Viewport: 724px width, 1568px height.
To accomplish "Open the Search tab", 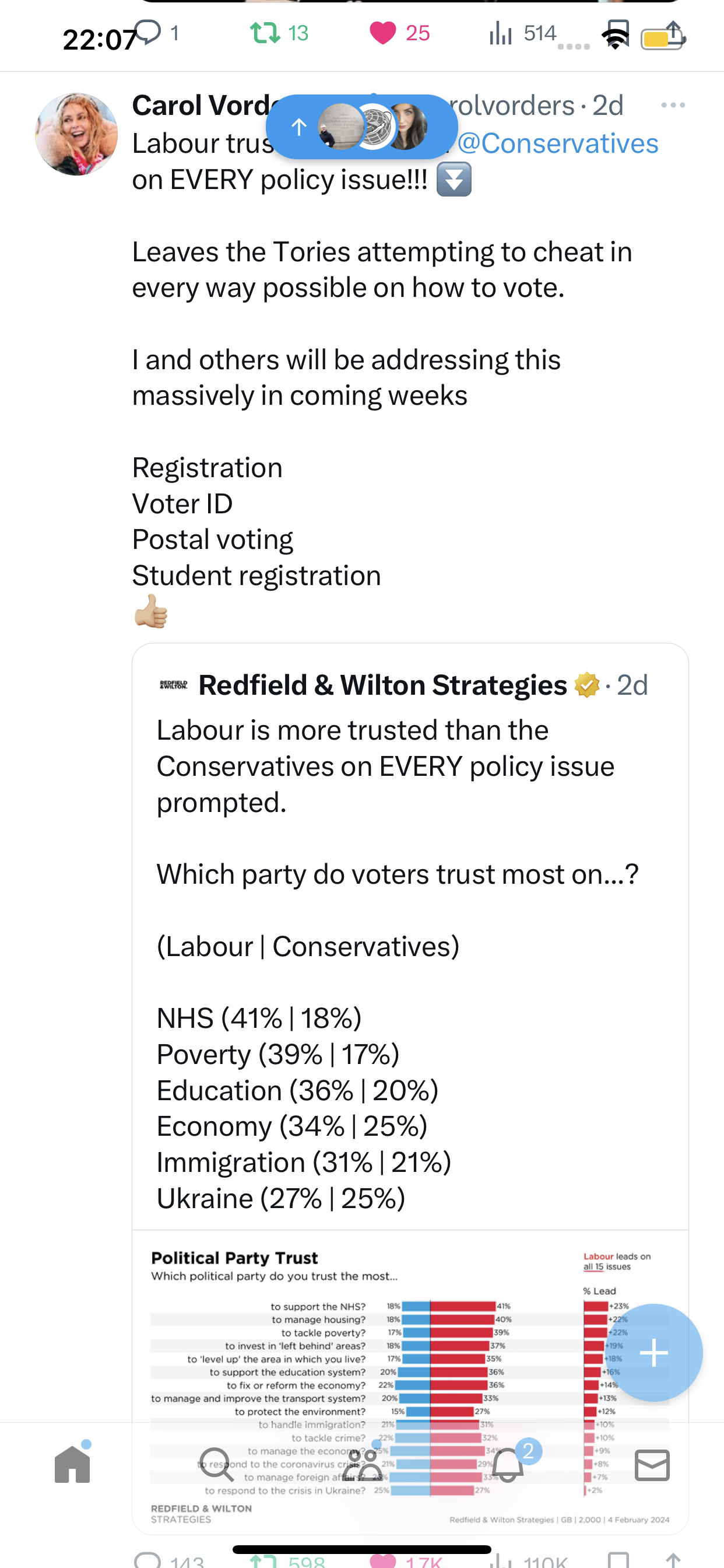I will [217, 1465].
